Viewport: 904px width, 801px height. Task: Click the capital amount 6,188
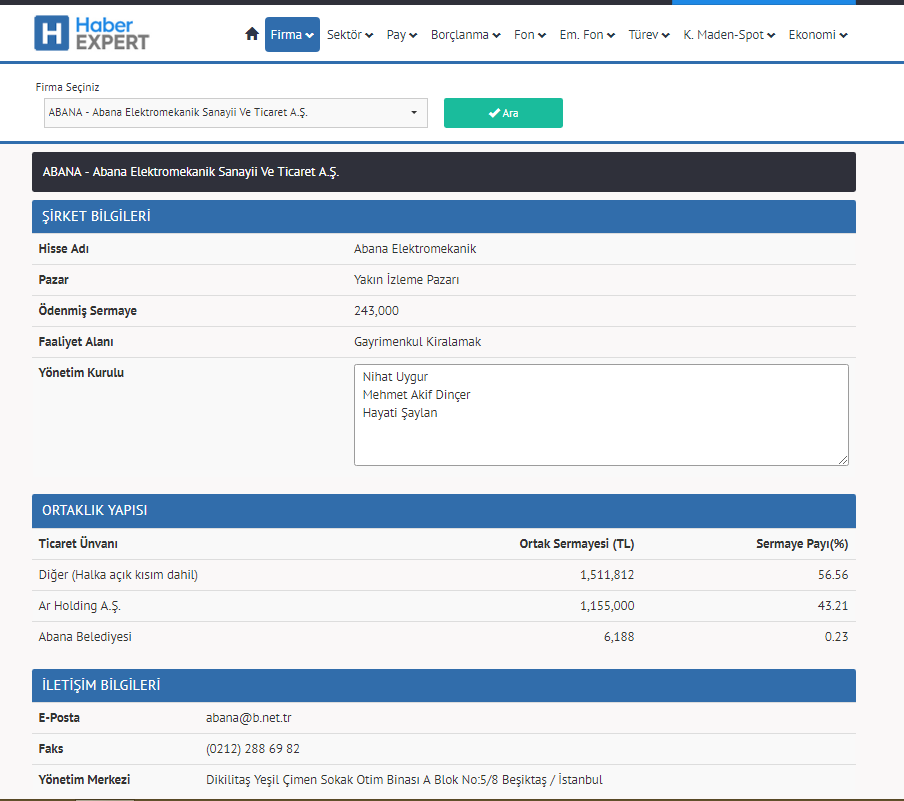(x=619, y=637)
